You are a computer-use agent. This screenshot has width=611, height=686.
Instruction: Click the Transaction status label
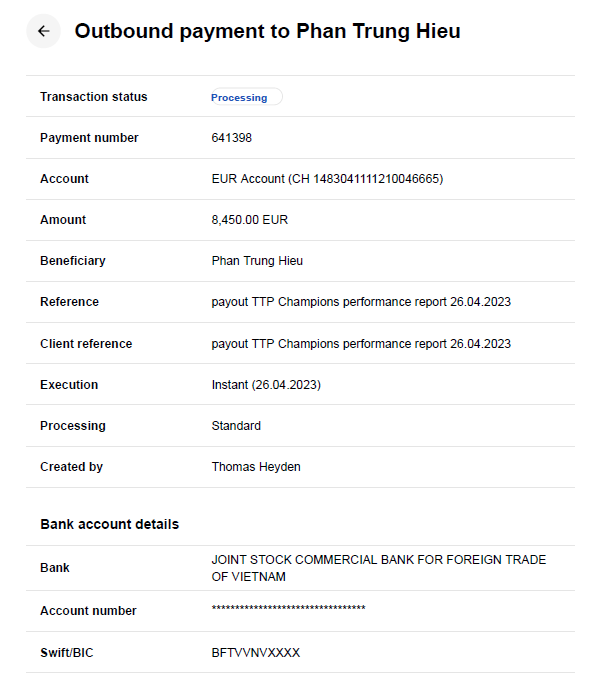click(93, 97)
